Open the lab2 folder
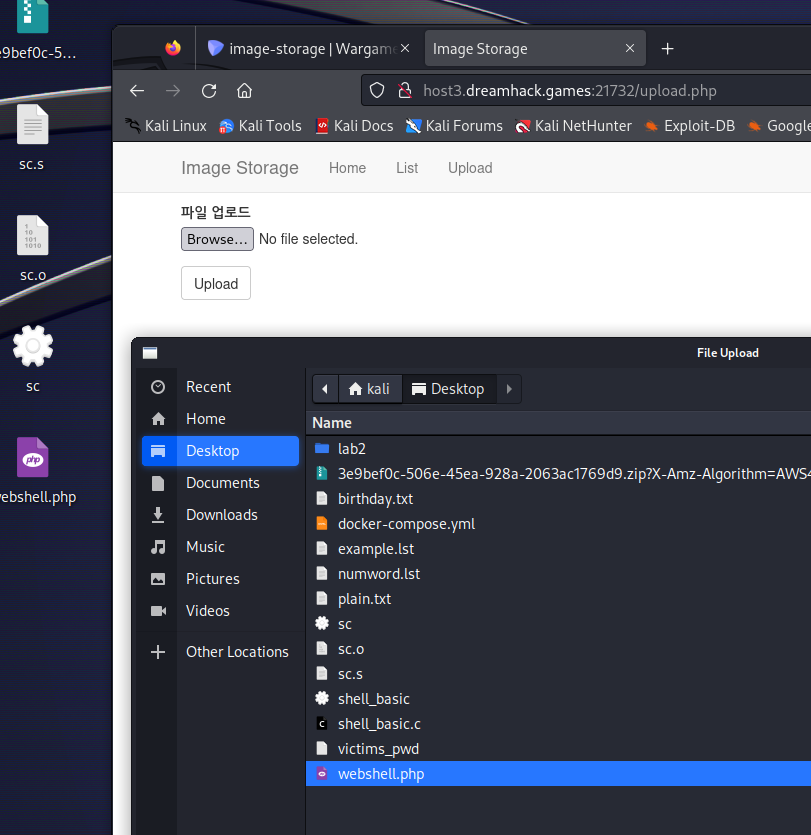The height and width of the screenshot is (835, 811). (x=559, y=449)
